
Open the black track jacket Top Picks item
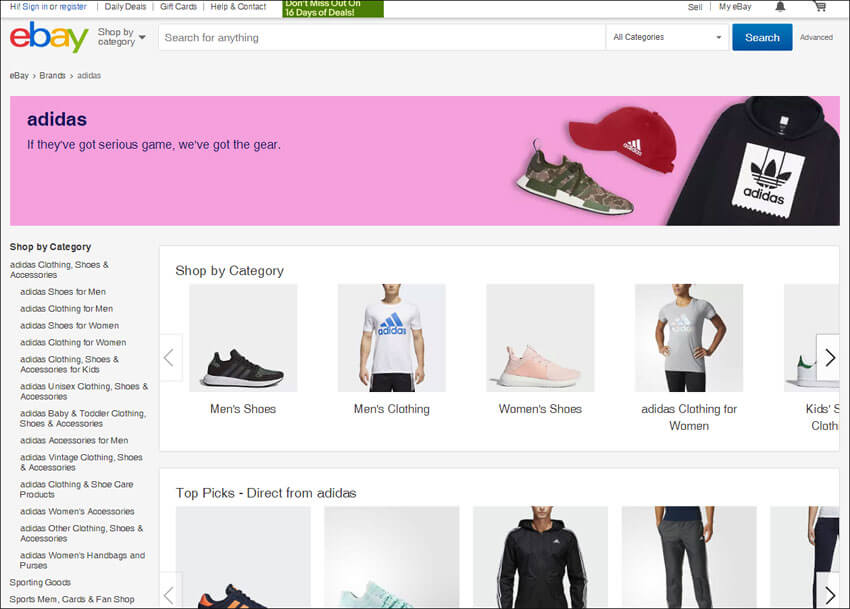pos(540,557)
